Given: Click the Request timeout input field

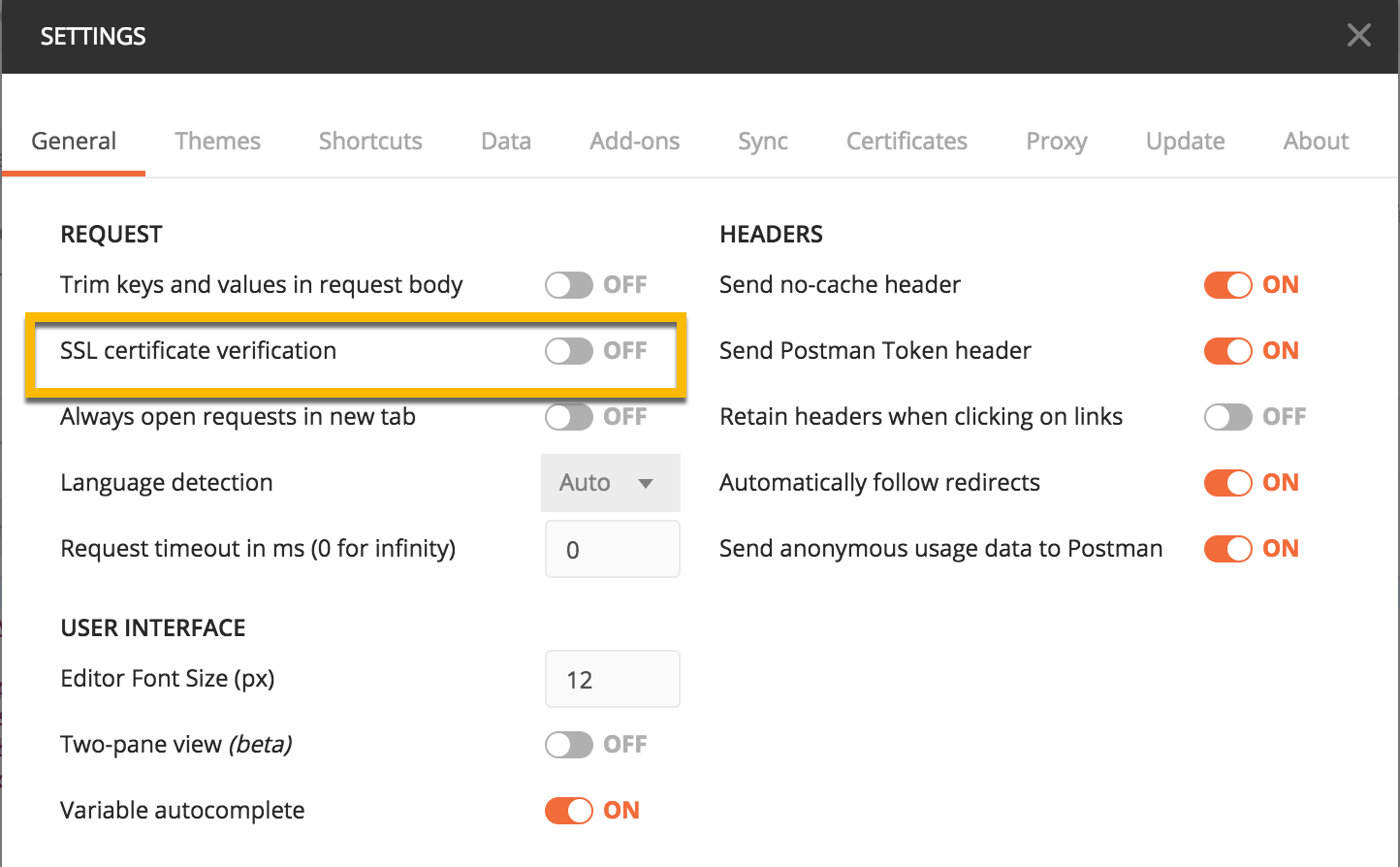Looking at the screenshot, I should pos(612,550).
